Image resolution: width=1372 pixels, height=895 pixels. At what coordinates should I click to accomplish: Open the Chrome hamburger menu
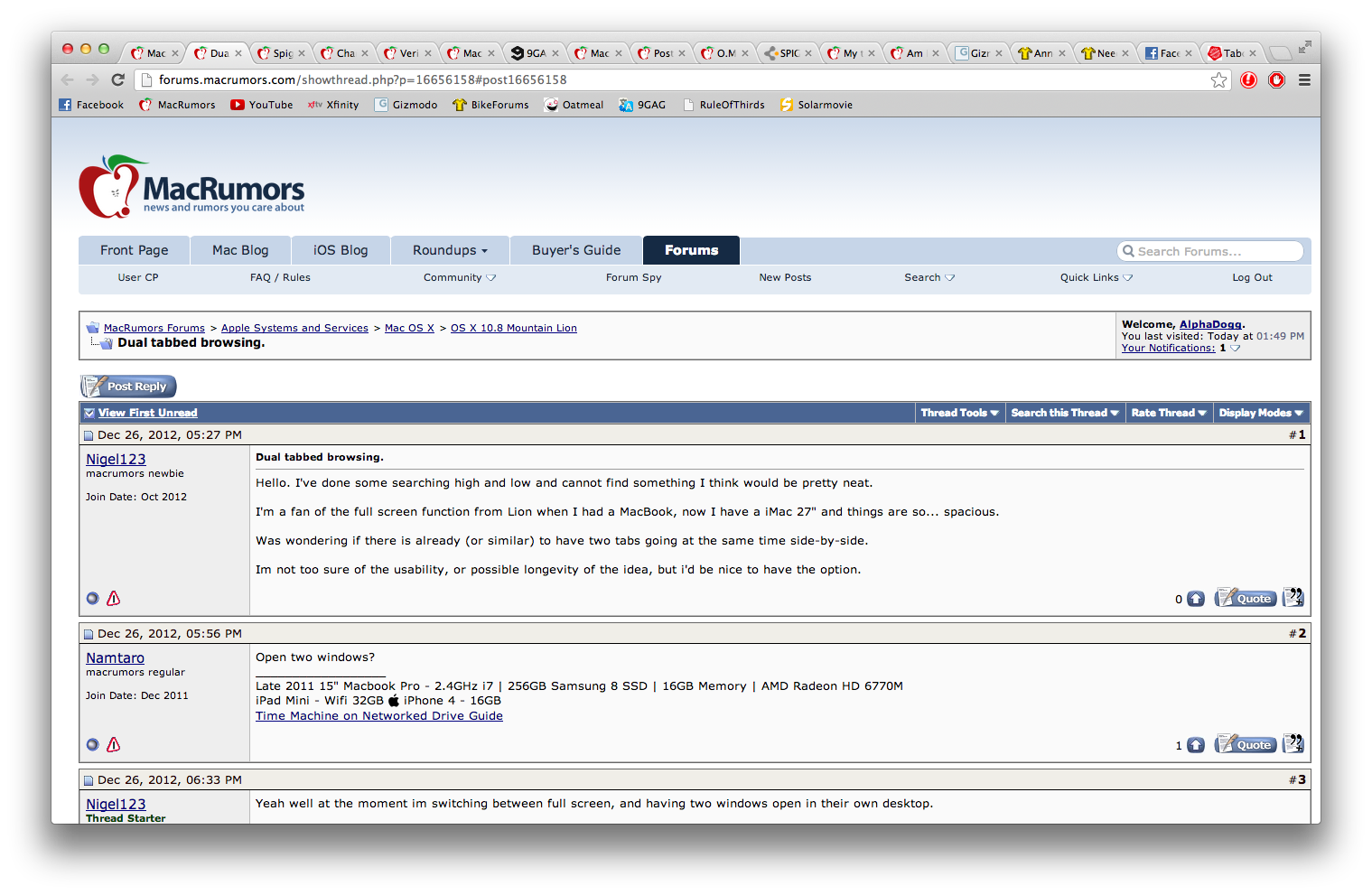pyautogui.click(x=1304, y=80)
